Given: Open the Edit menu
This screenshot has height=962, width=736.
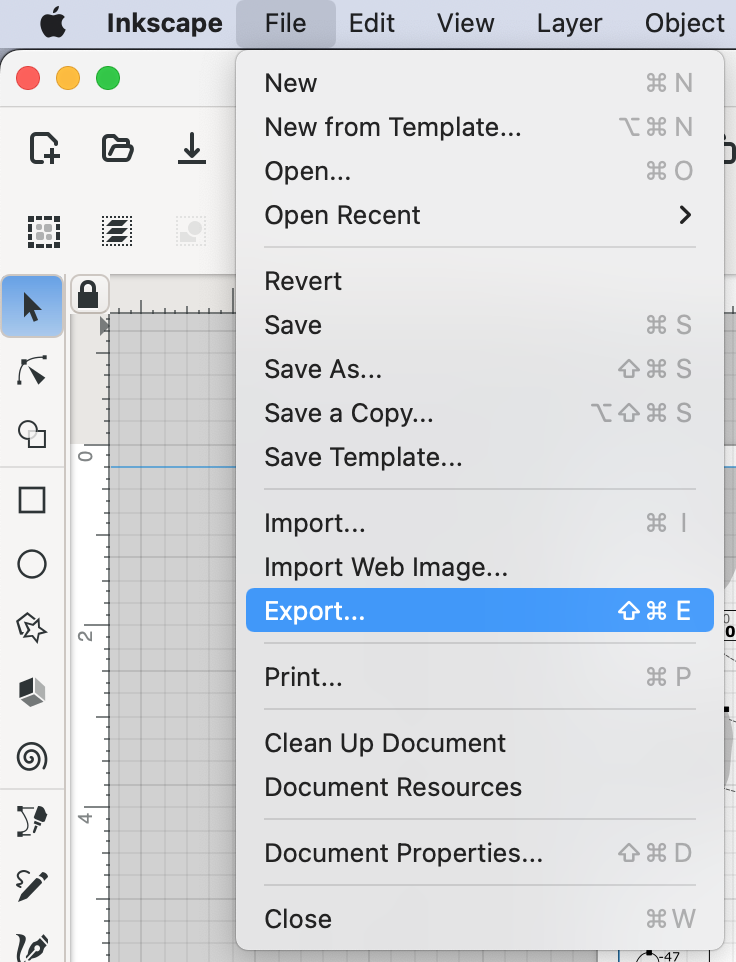Looking at the screenshot, I should [x=372, y=23].
